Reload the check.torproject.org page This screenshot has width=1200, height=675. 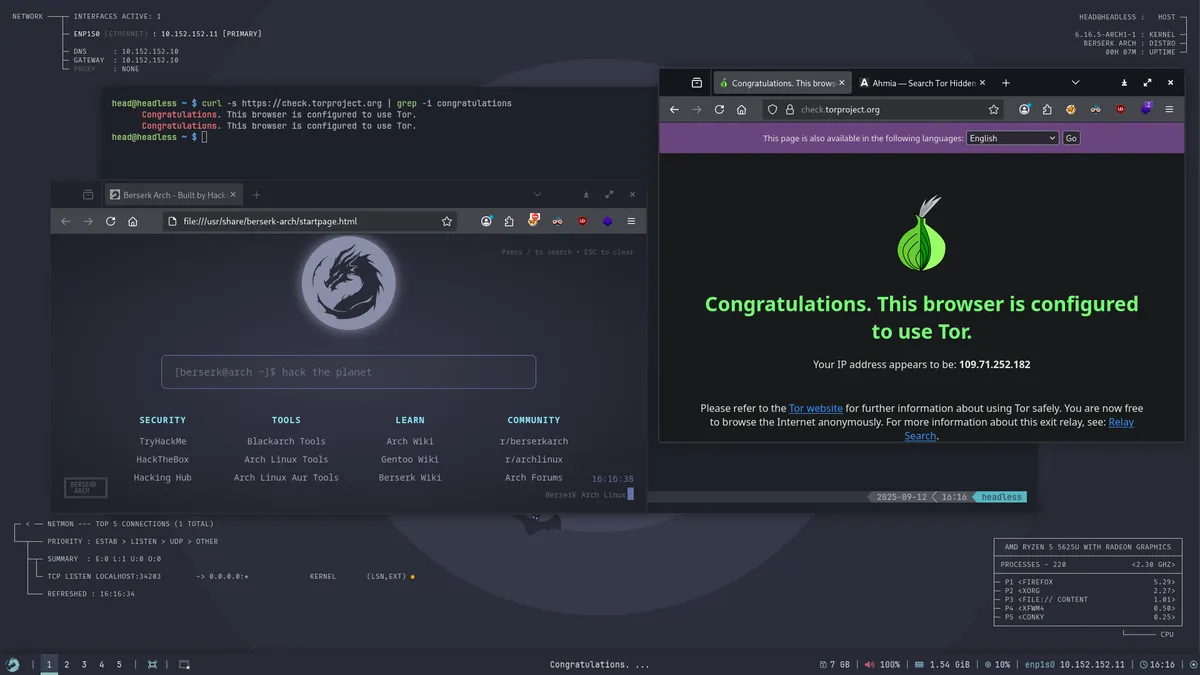(x=718, y=109)
